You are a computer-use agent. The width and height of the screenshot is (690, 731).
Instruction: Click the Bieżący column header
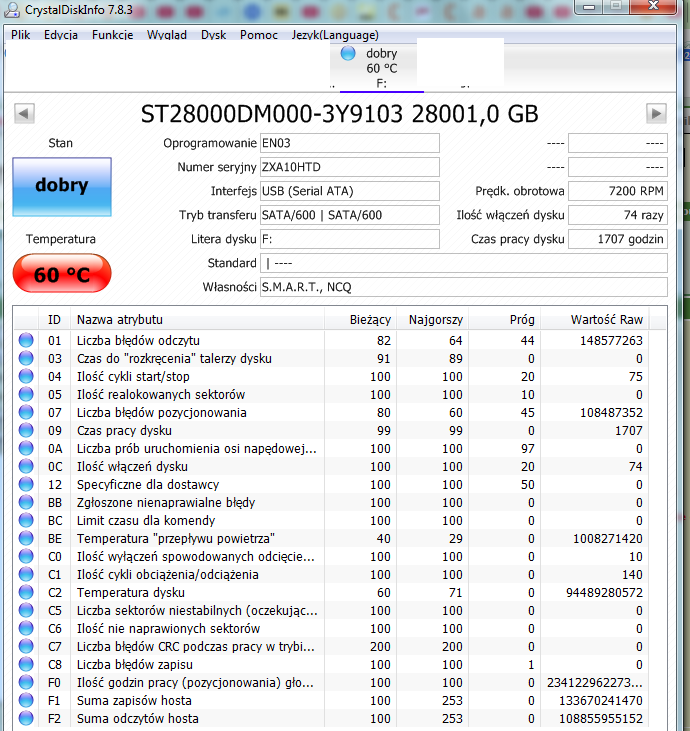360,320
